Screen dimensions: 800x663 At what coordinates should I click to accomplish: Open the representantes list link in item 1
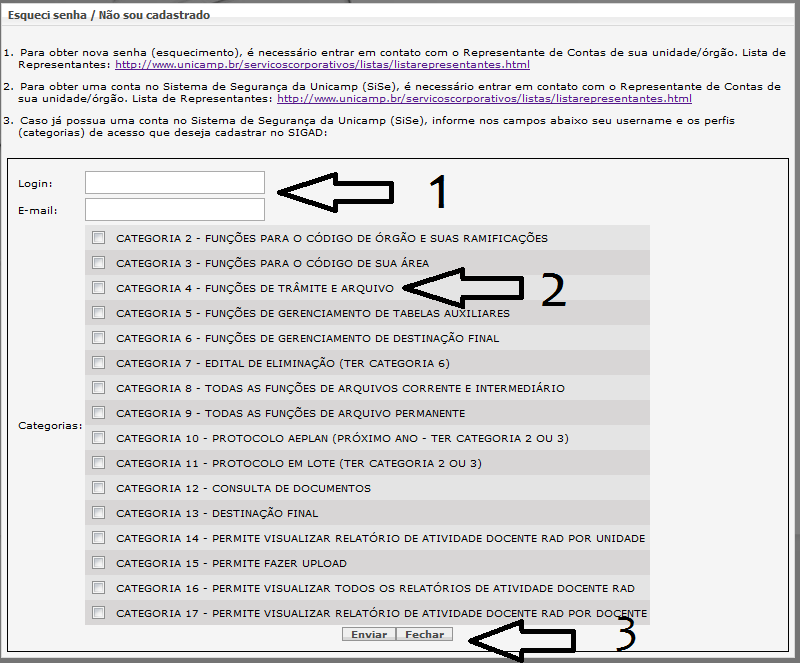tap(322, 65)
